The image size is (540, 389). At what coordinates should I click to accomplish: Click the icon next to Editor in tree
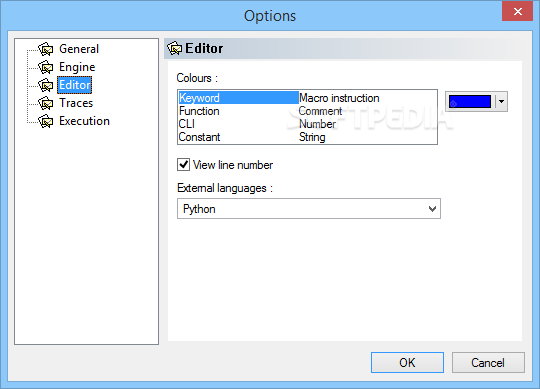click(45, 85)
